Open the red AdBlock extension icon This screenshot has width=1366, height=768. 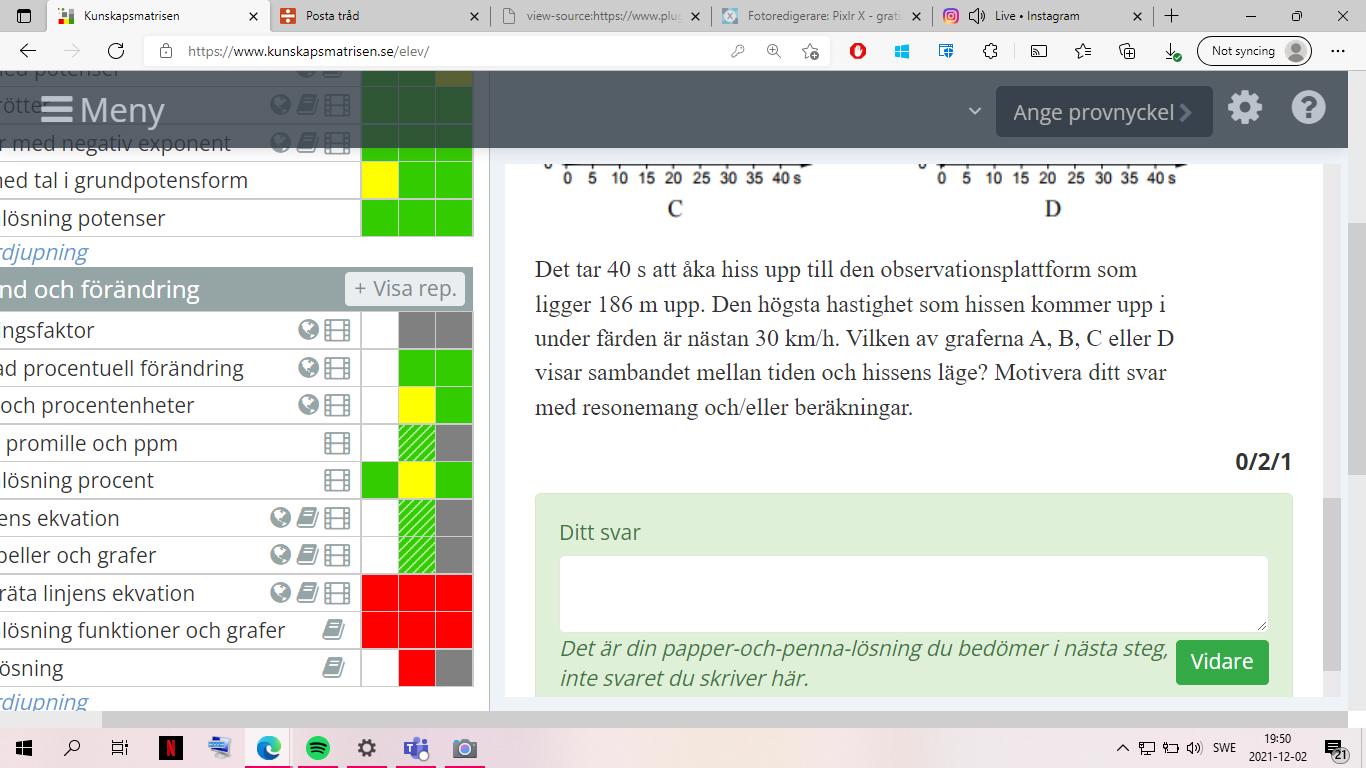click(857, 51)
